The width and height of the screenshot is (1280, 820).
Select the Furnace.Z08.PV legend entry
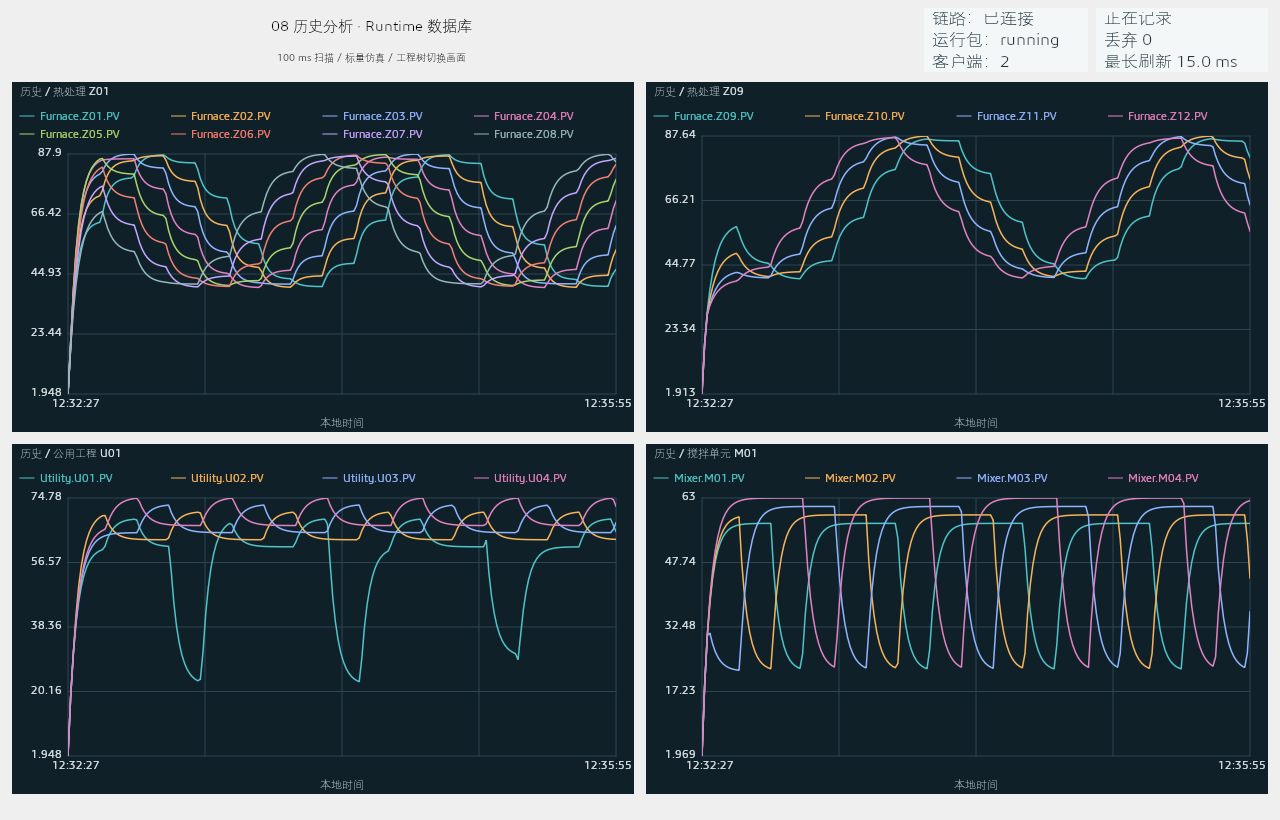[523, 134]
